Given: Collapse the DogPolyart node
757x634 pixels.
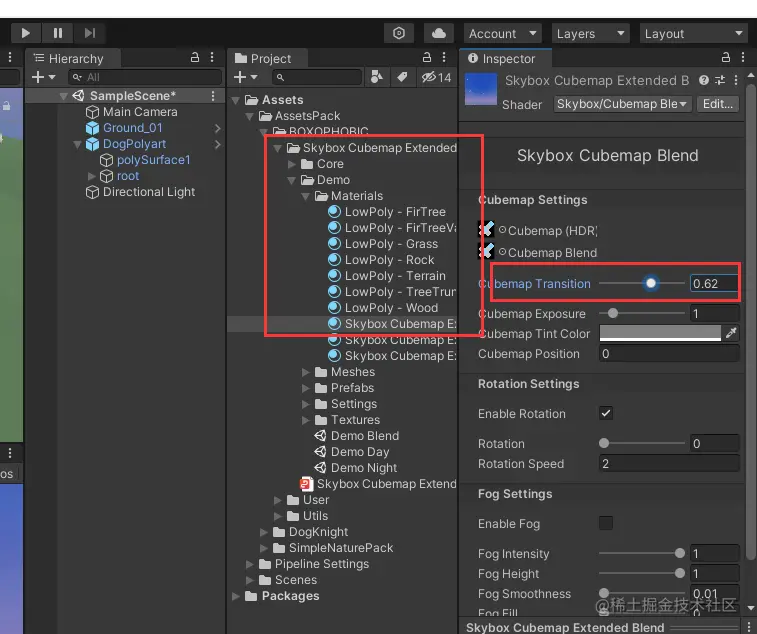Looking at the screenshot, I should [77, 144].
